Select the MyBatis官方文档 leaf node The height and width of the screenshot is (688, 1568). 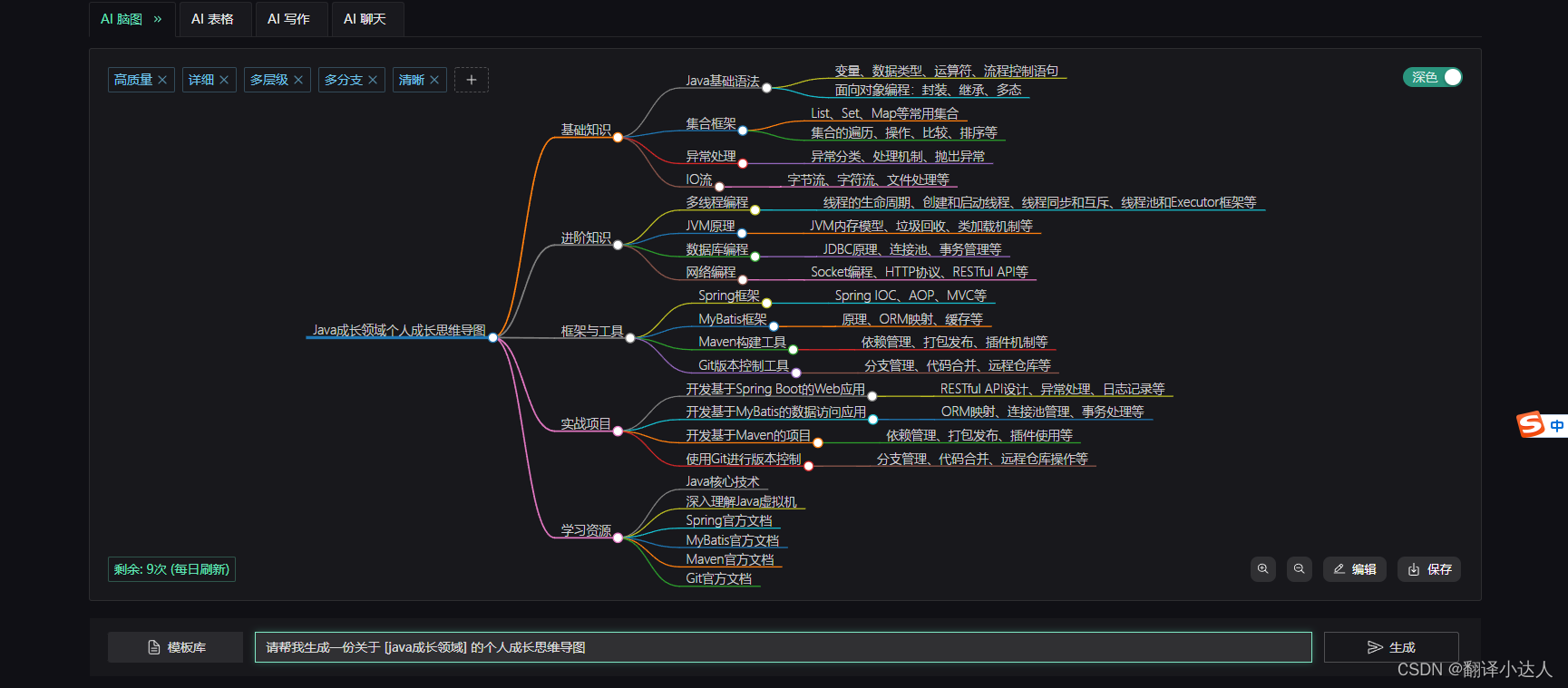tap(733, 540)
